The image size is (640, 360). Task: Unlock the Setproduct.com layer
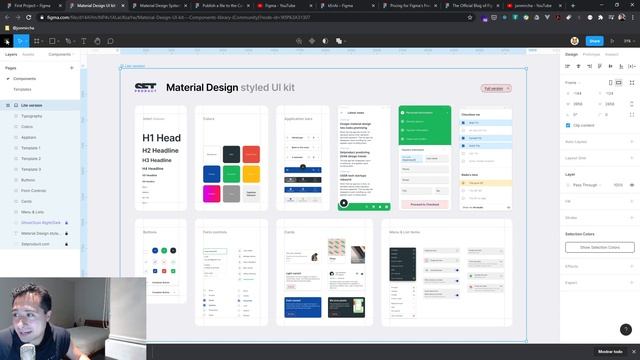67,244
